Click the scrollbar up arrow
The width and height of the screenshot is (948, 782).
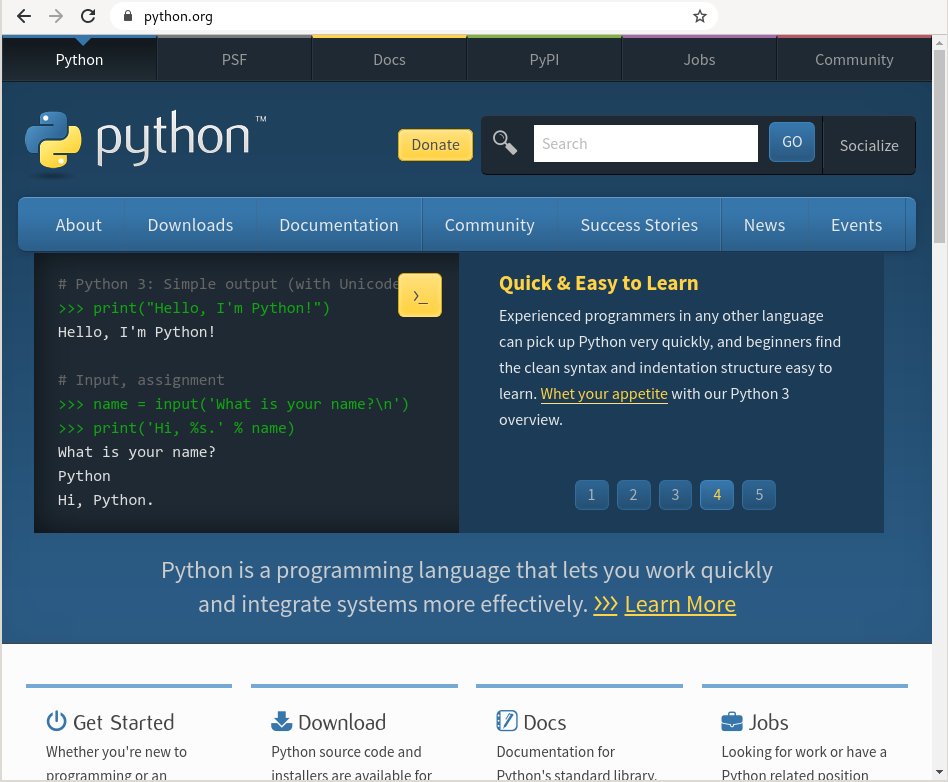click(x=939, y=43)
